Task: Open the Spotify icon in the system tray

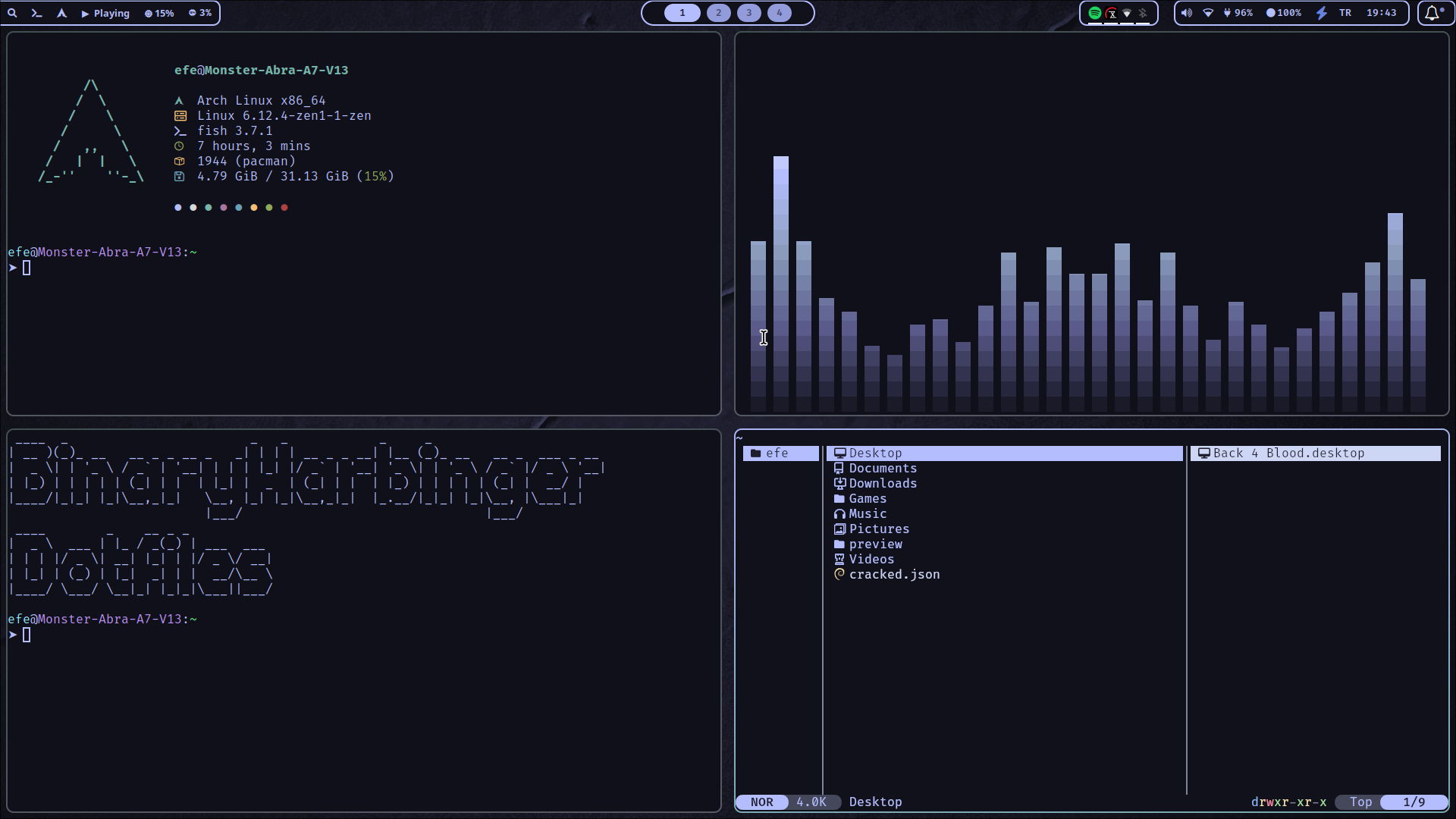Action: [1096, 13]
